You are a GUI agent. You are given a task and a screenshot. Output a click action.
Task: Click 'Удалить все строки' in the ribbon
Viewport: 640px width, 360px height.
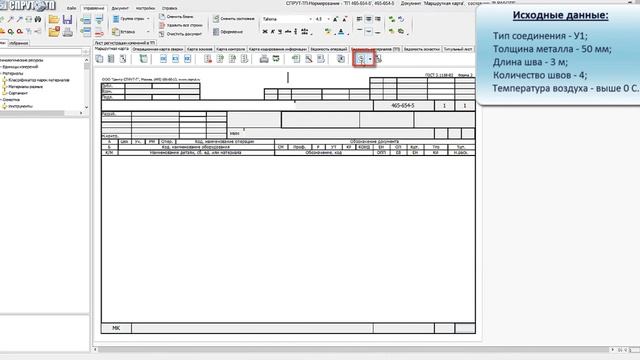coord(180,25)
